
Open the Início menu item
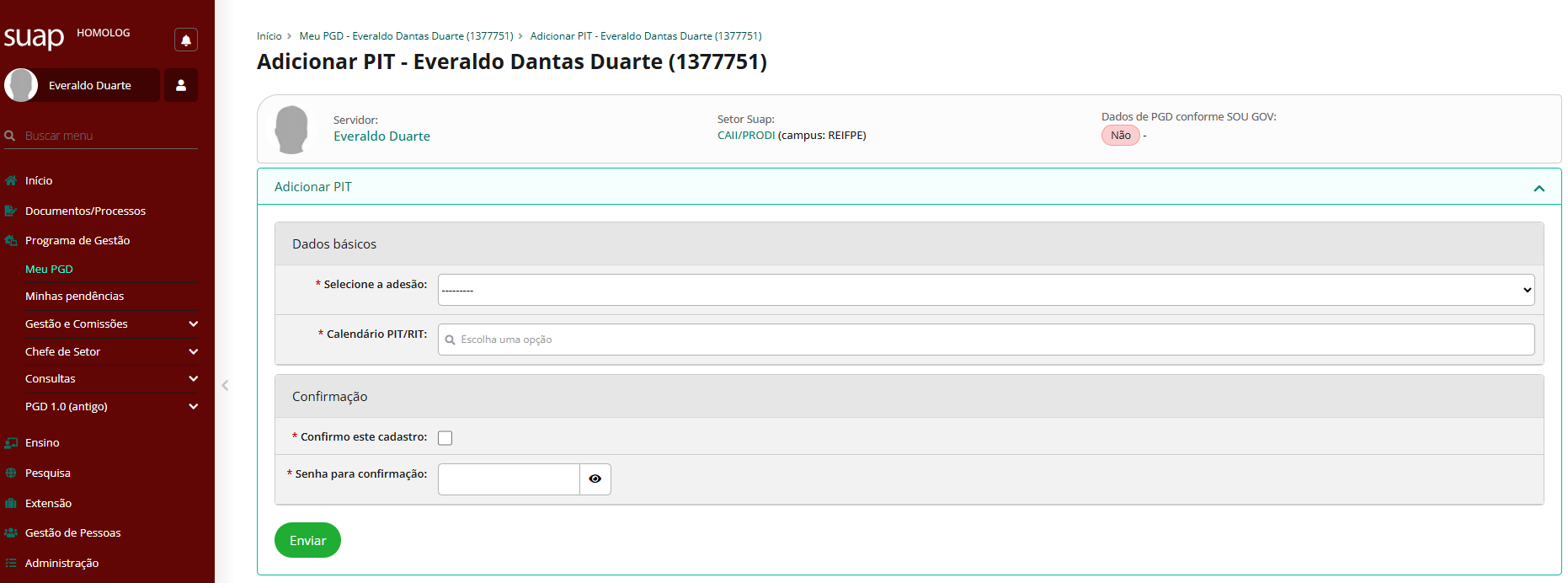point(39,180)
